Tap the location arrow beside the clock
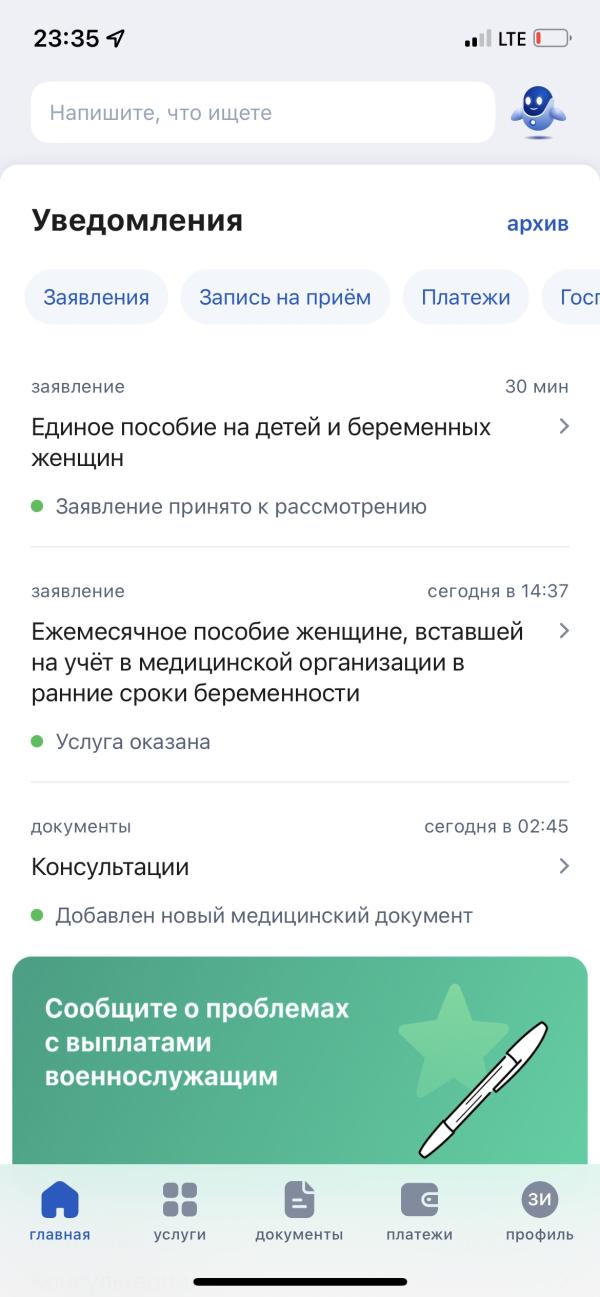The image size is (600, 1297). [116, 39]
